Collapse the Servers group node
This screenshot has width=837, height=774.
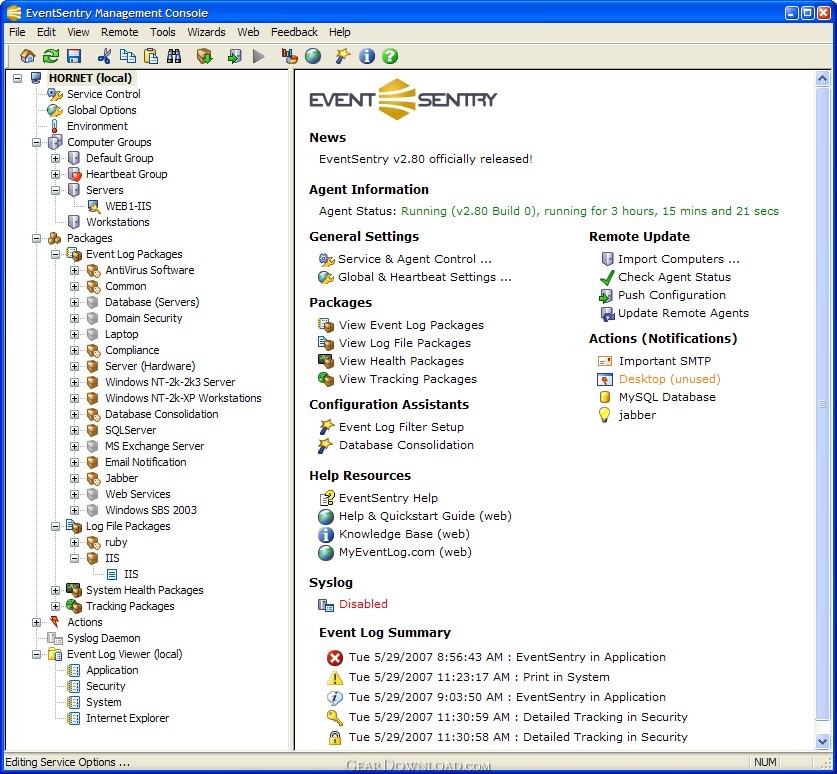(x=56, y=191)
